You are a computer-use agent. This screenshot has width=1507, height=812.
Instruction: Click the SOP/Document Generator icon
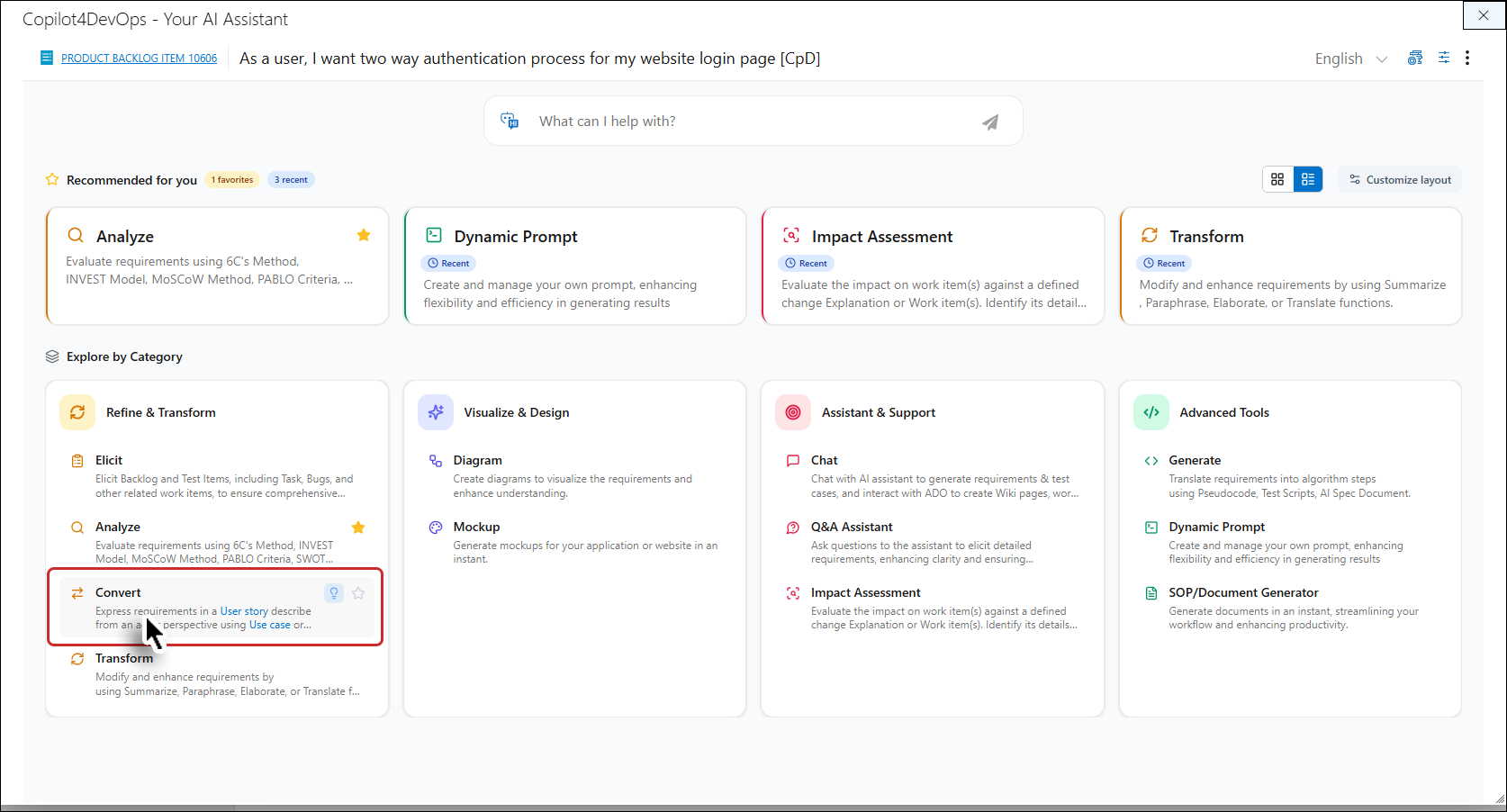pos(1151,593)
